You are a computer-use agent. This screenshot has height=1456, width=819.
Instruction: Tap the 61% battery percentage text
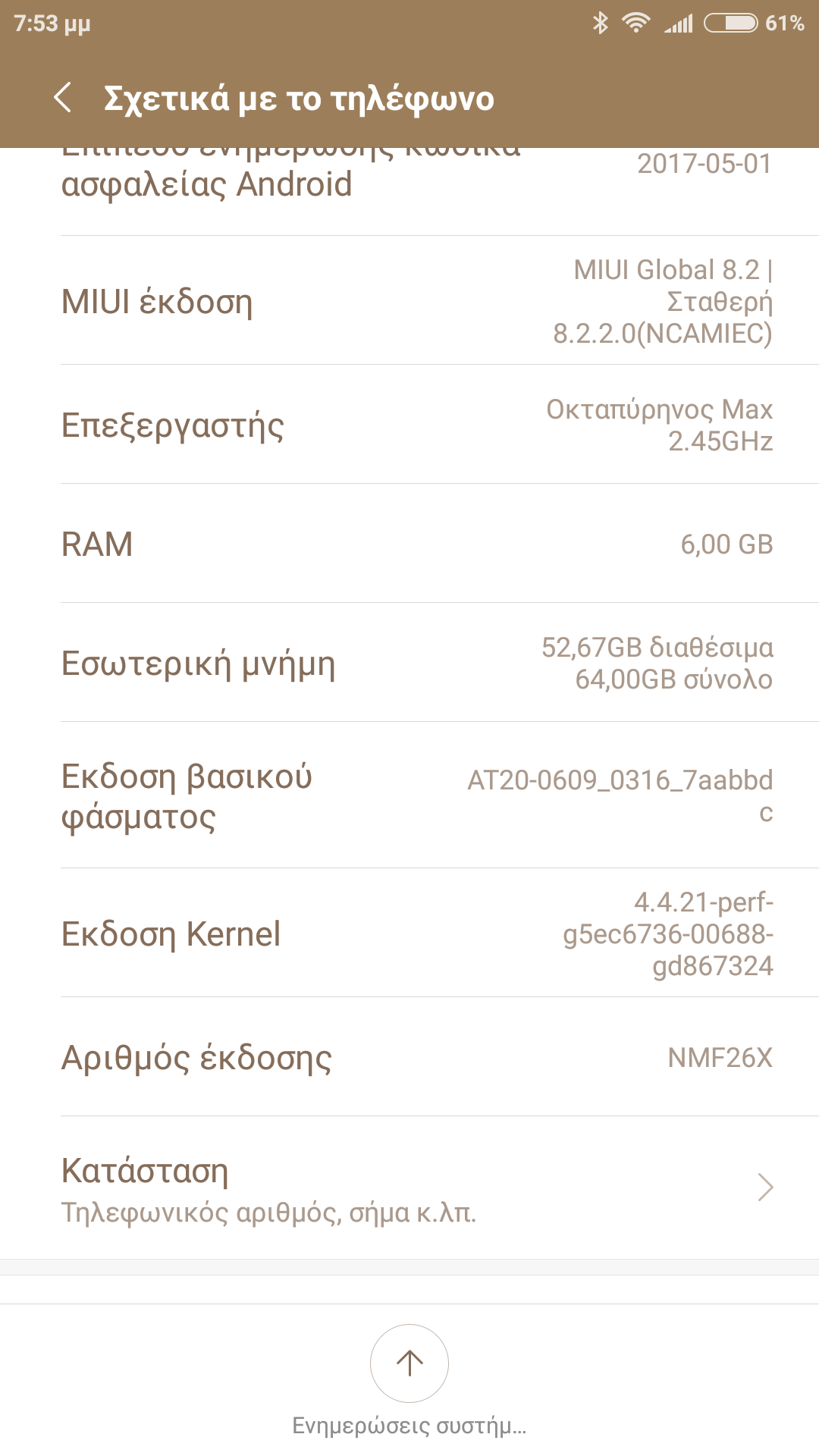(784, 24)
